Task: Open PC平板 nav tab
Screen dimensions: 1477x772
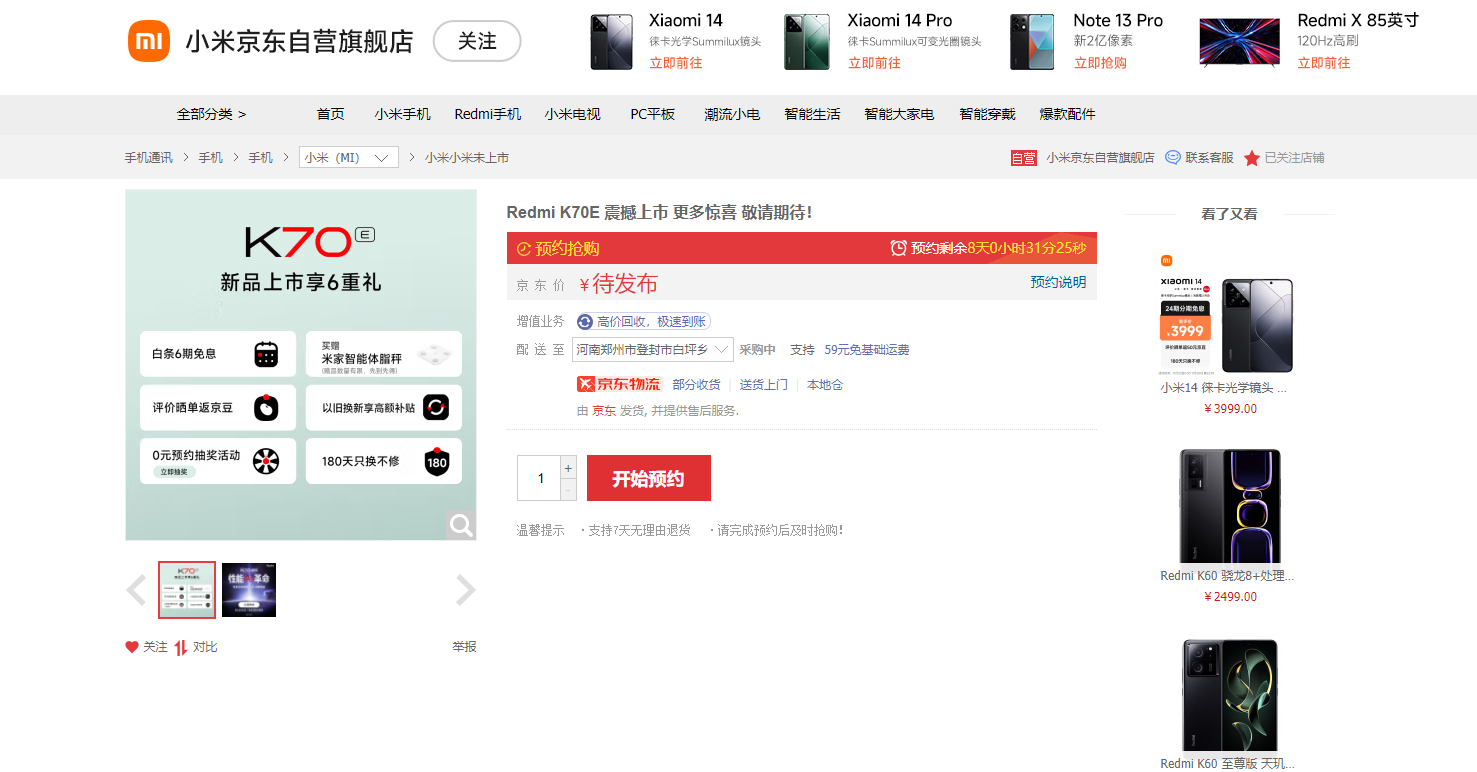Action: (x=653, y=114)
